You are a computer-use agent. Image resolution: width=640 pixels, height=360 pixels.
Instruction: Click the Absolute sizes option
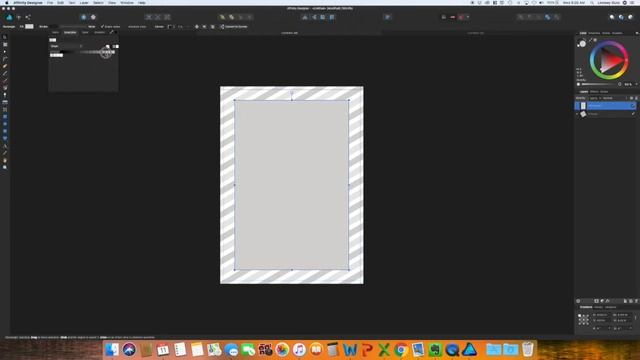pyautogui.click(x=137, y=27)
